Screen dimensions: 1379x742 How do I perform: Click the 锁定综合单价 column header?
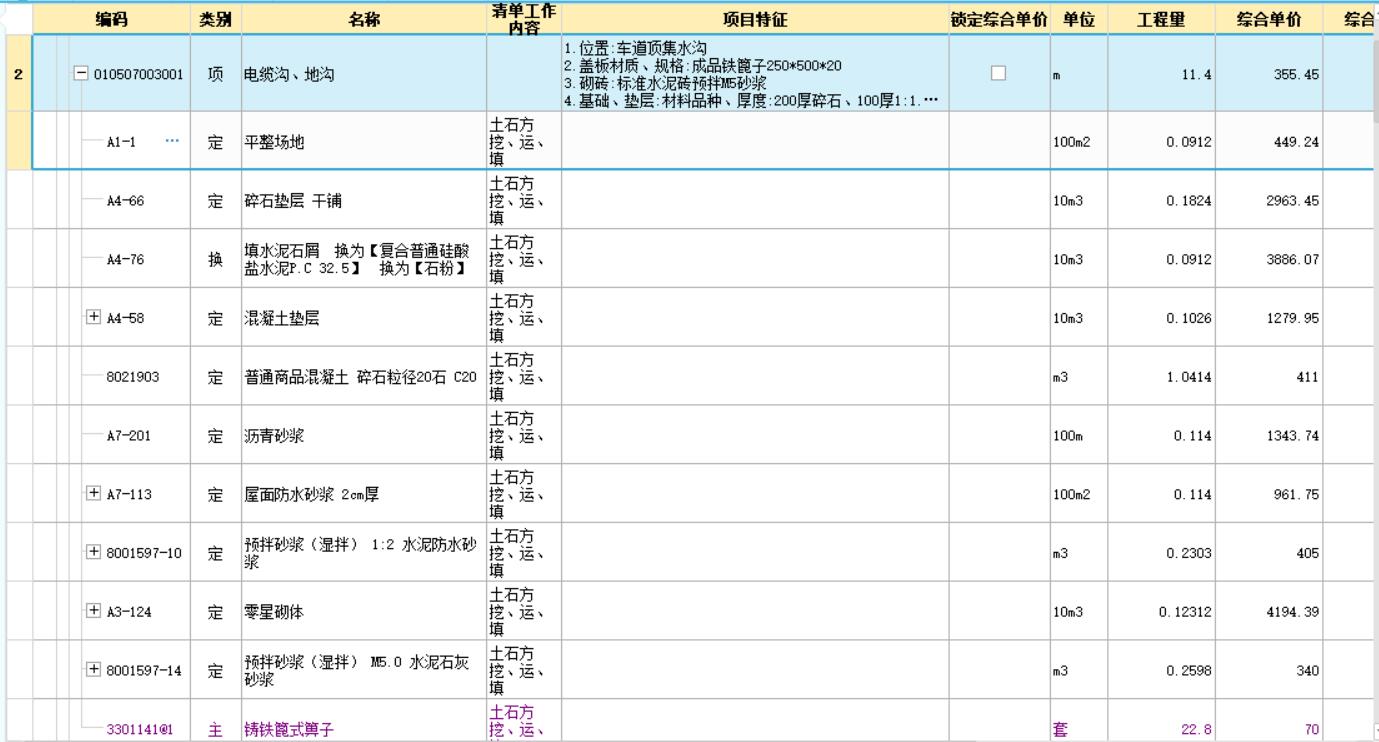coord(999,19)
